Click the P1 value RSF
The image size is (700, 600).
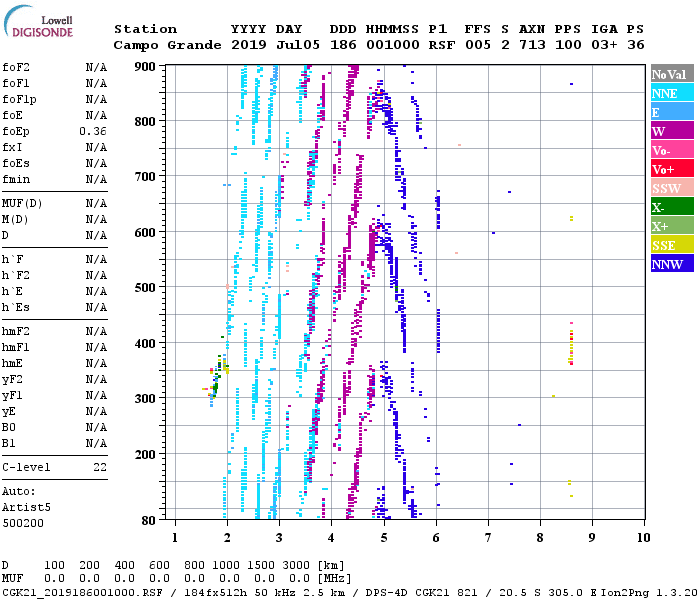442,45
